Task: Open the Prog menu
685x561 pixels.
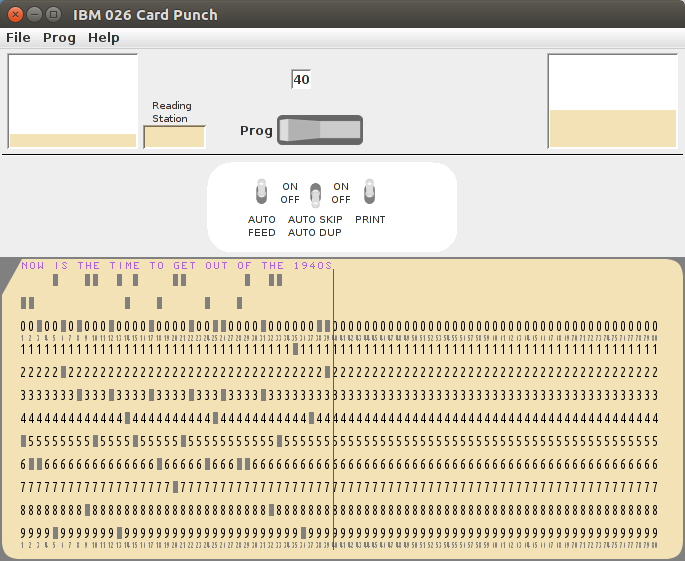Action: tap(59, 38)
